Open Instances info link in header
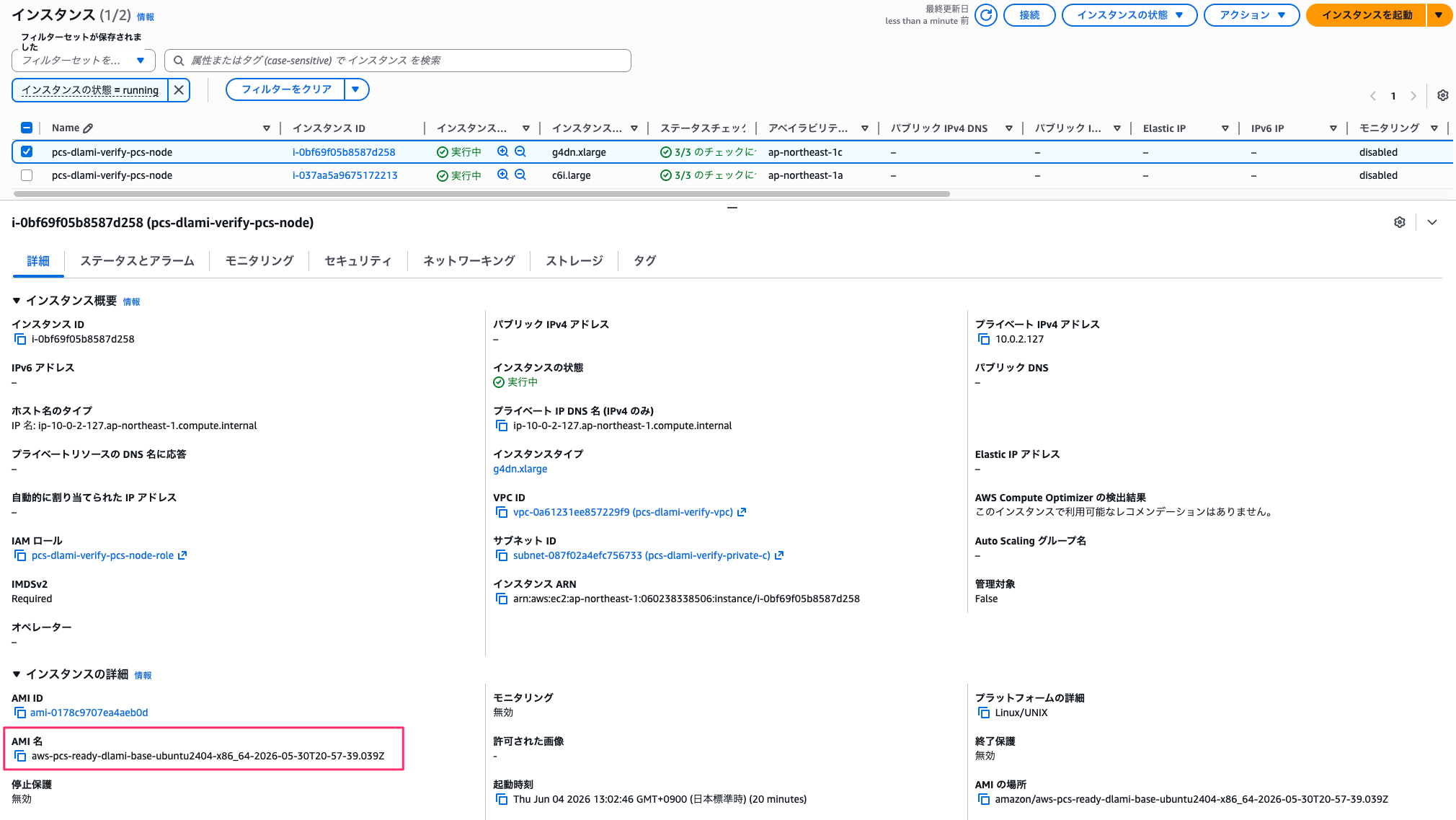1456x820 pixels. coord(146,17)
